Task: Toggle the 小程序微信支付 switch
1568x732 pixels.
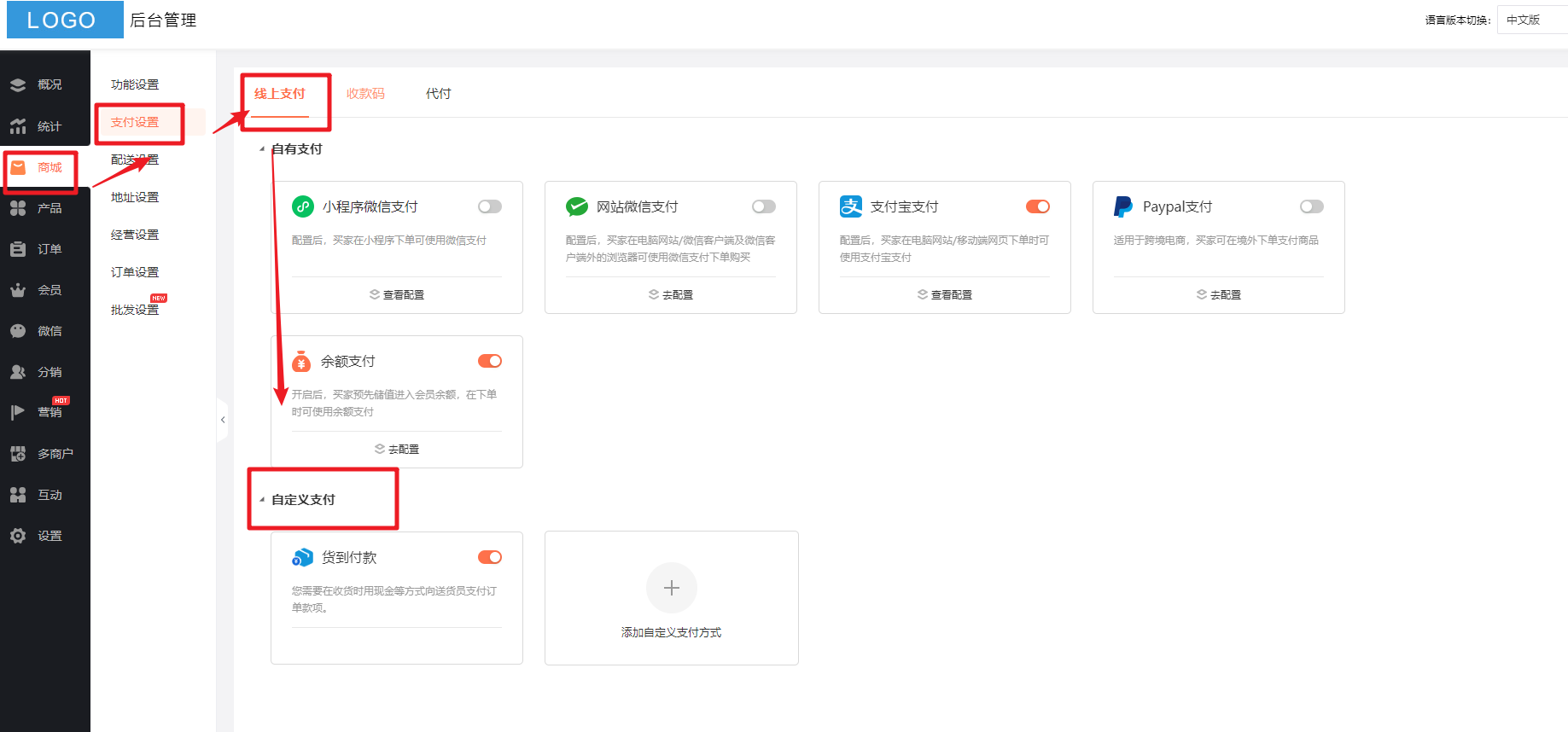Action: (x=490, y=206)
